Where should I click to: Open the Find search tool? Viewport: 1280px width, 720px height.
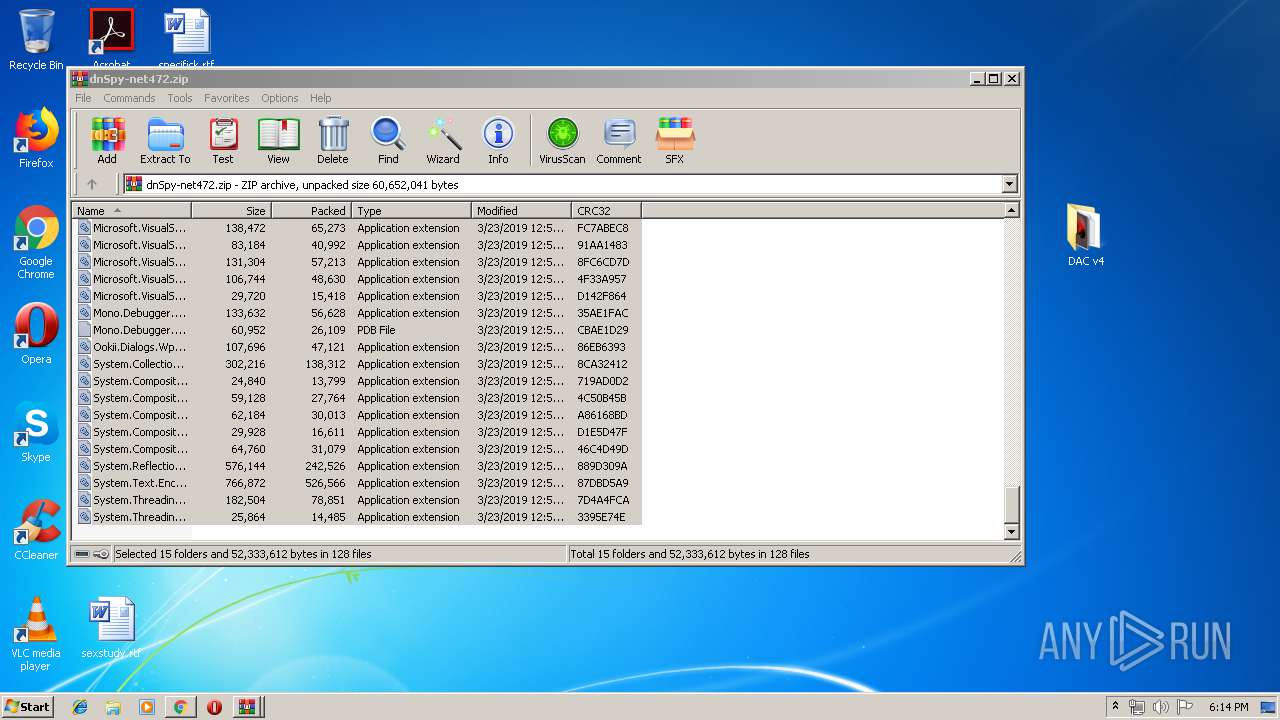click(x=388, y=141)
